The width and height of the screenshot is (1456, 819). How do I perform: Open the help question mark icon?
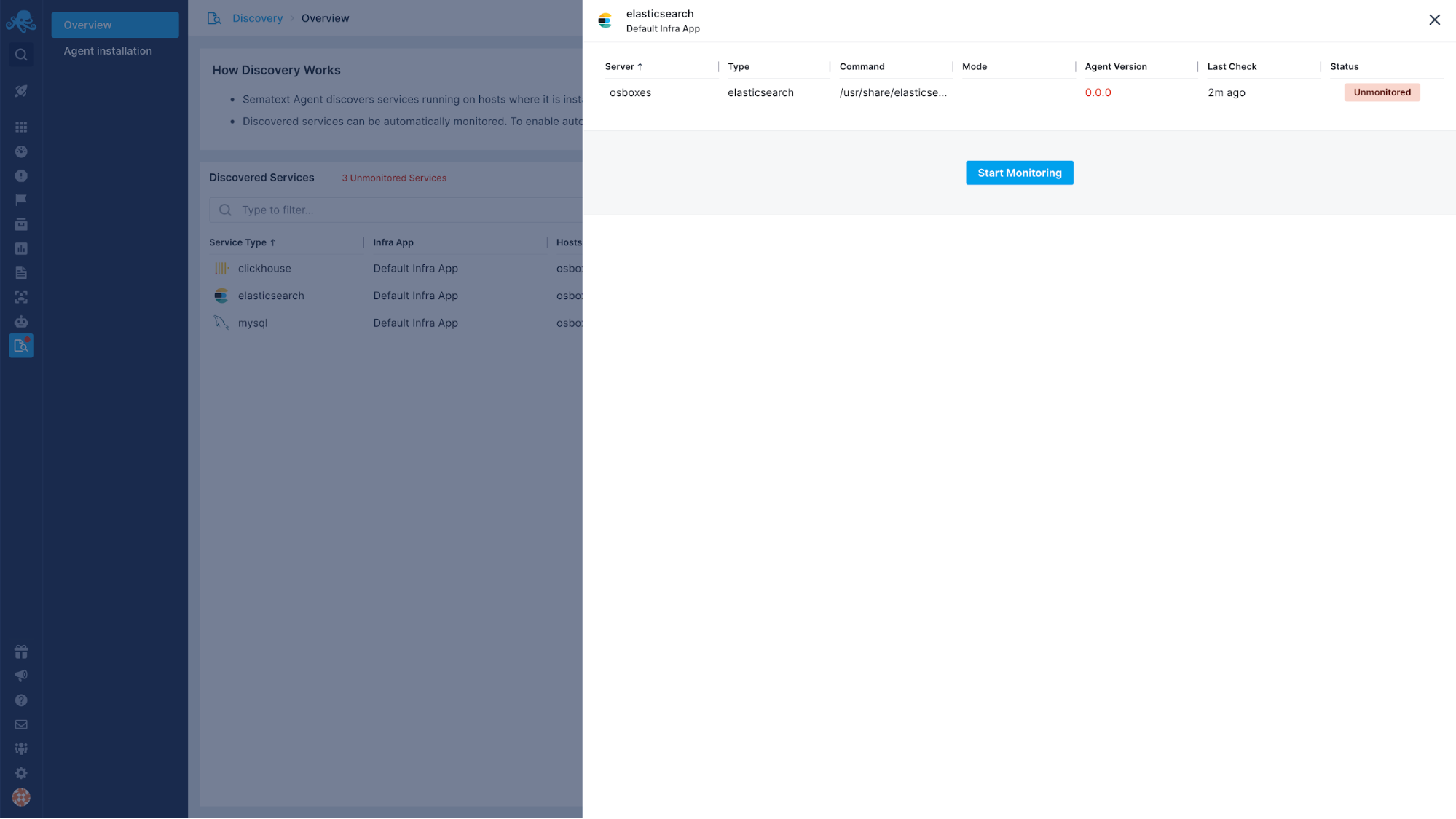[x=21, y=700]
